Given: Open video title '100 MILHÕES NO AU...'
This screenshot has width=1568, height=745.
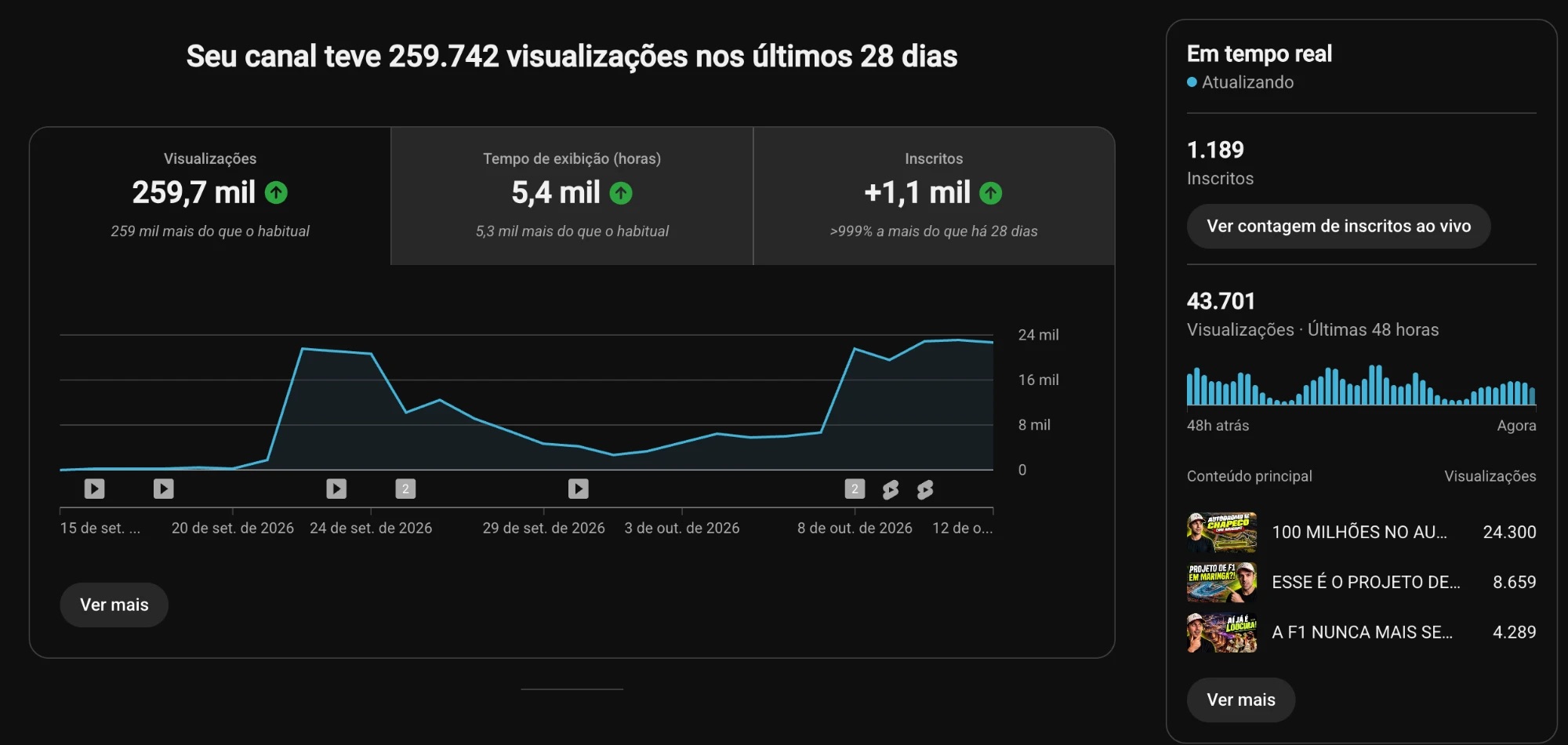Looking at the screenshot, I should (x=1359, y=532).
